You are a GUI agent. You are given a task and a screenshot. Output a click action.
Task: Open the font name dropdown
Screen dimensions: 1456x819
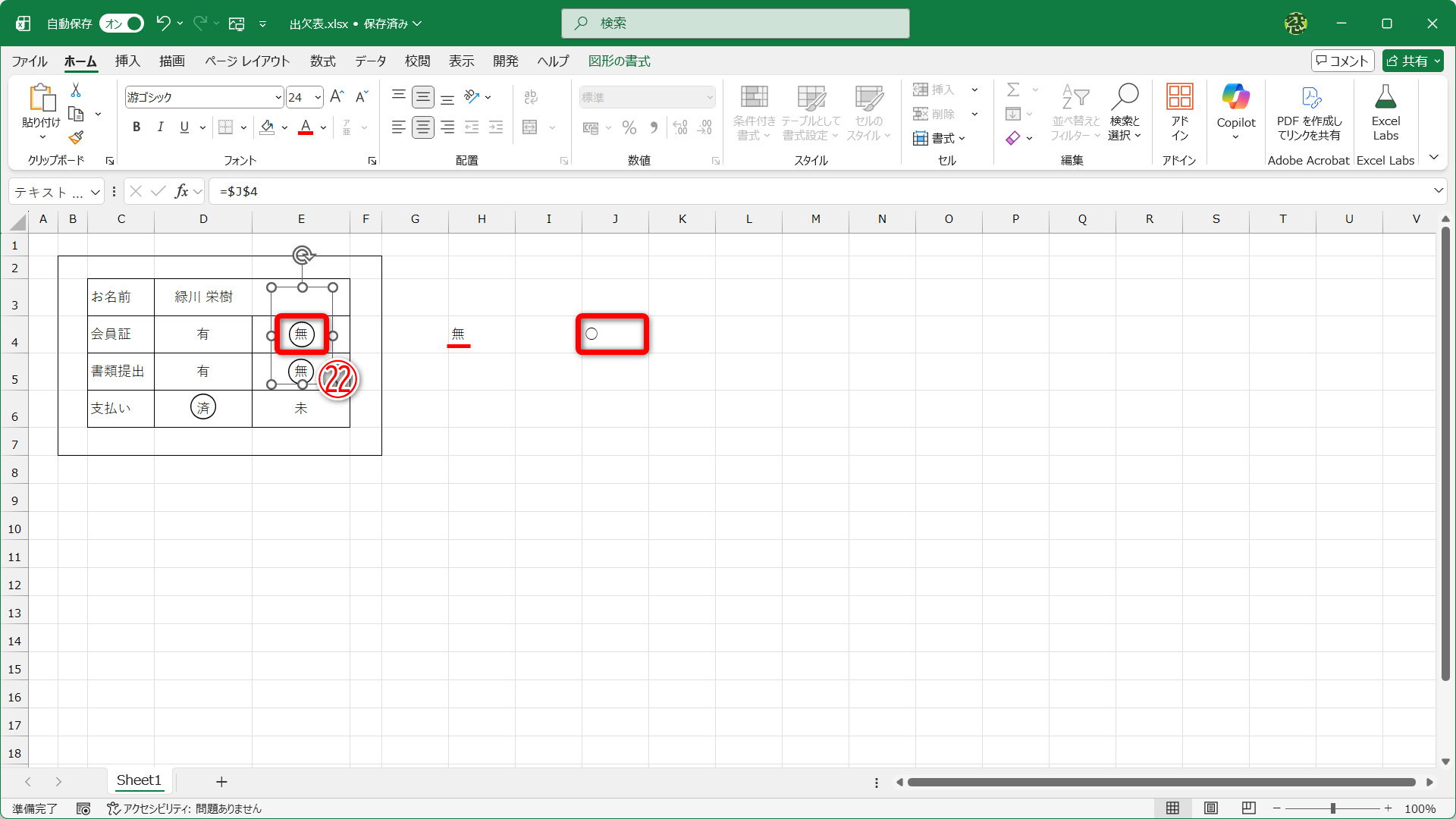(x=278, y=97)
